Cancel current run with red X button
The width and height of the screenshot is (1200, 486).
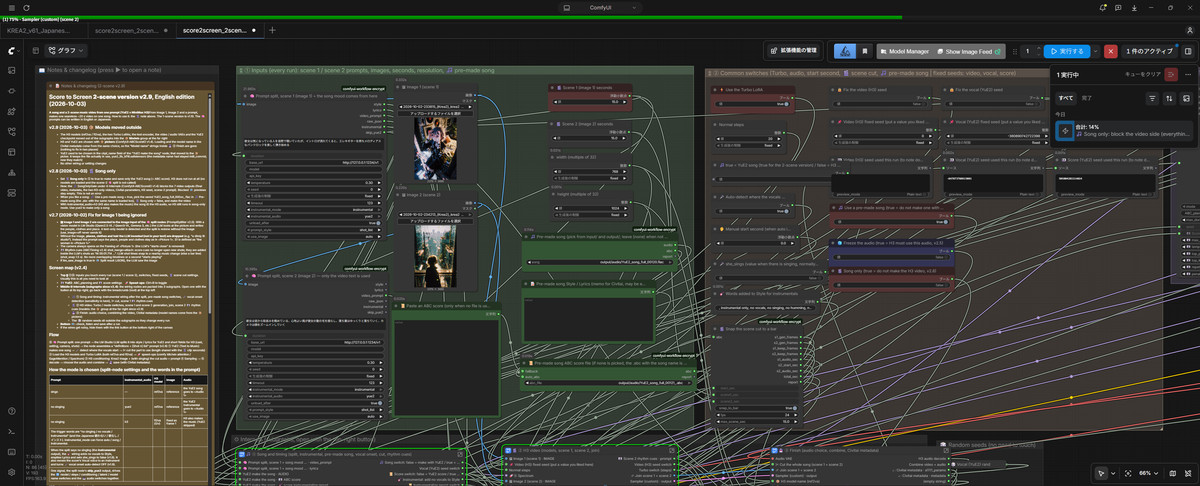1111,50
